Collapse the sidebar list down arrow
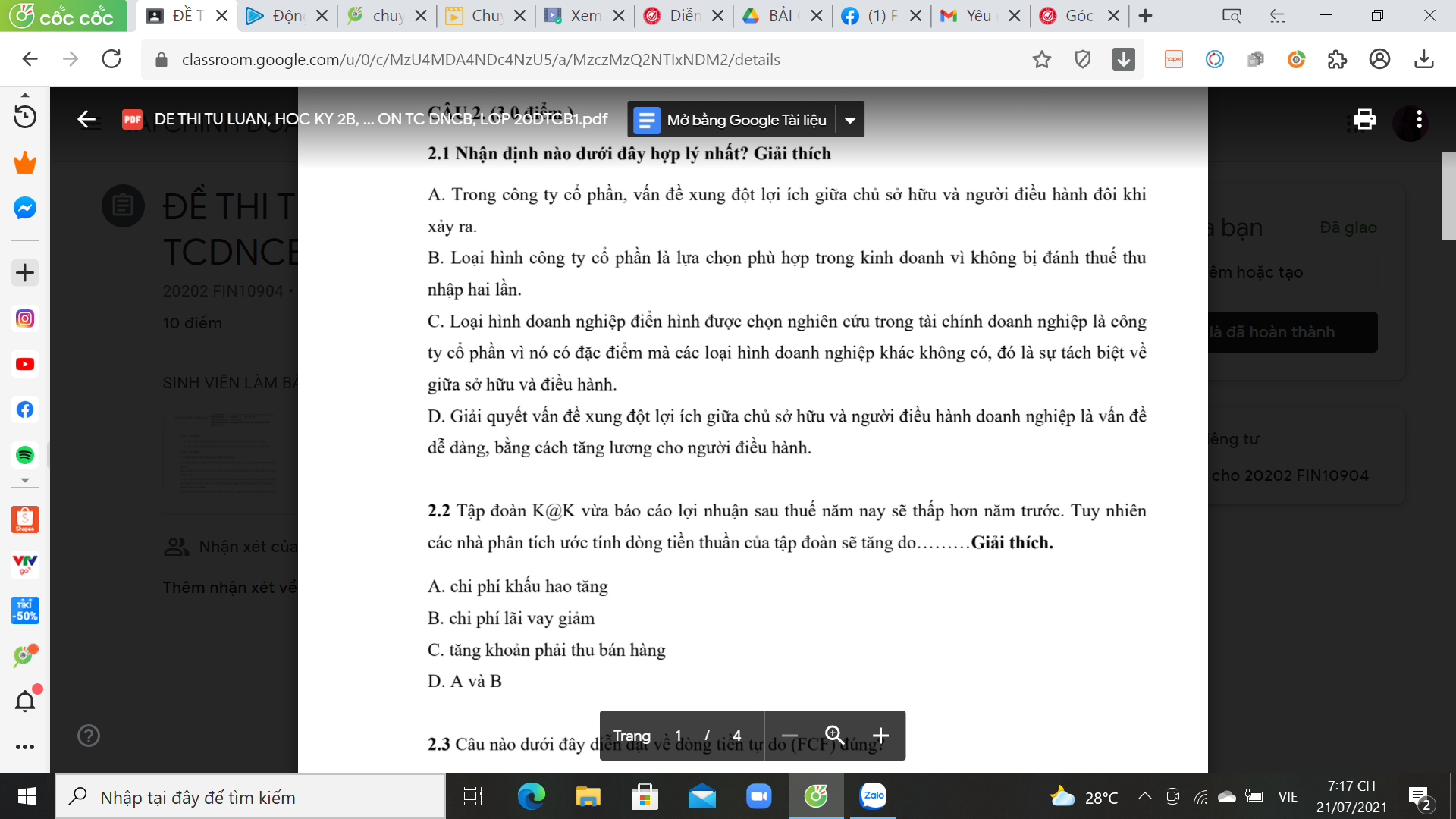Screen dimensions: 1456x819 point(25,481)
